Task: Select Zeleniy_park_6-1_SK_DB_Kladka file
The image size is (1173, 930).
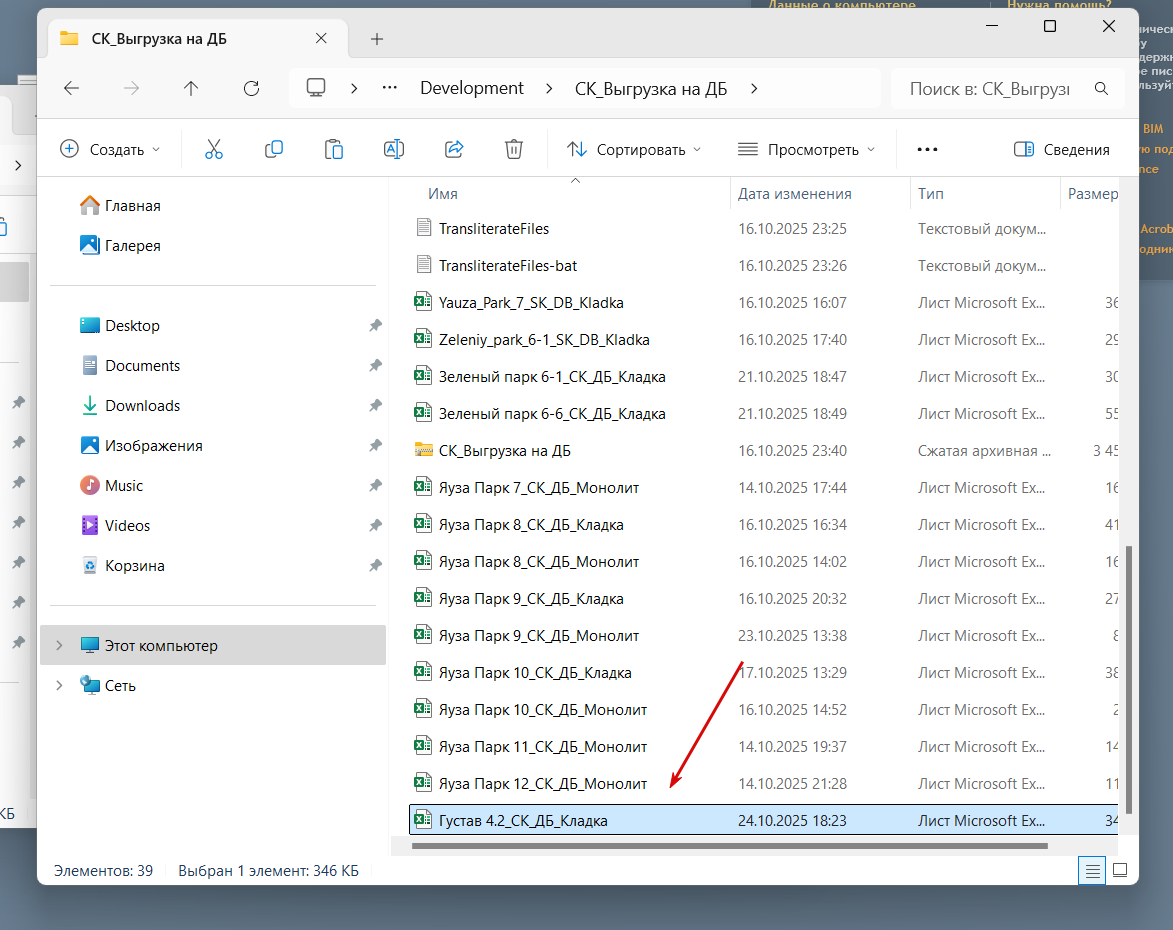Action: coord(763,340)
